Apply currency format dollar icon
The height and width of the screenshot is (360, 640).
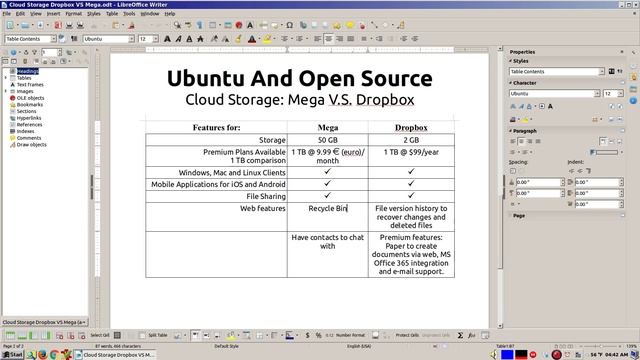[x=307, y=335]
